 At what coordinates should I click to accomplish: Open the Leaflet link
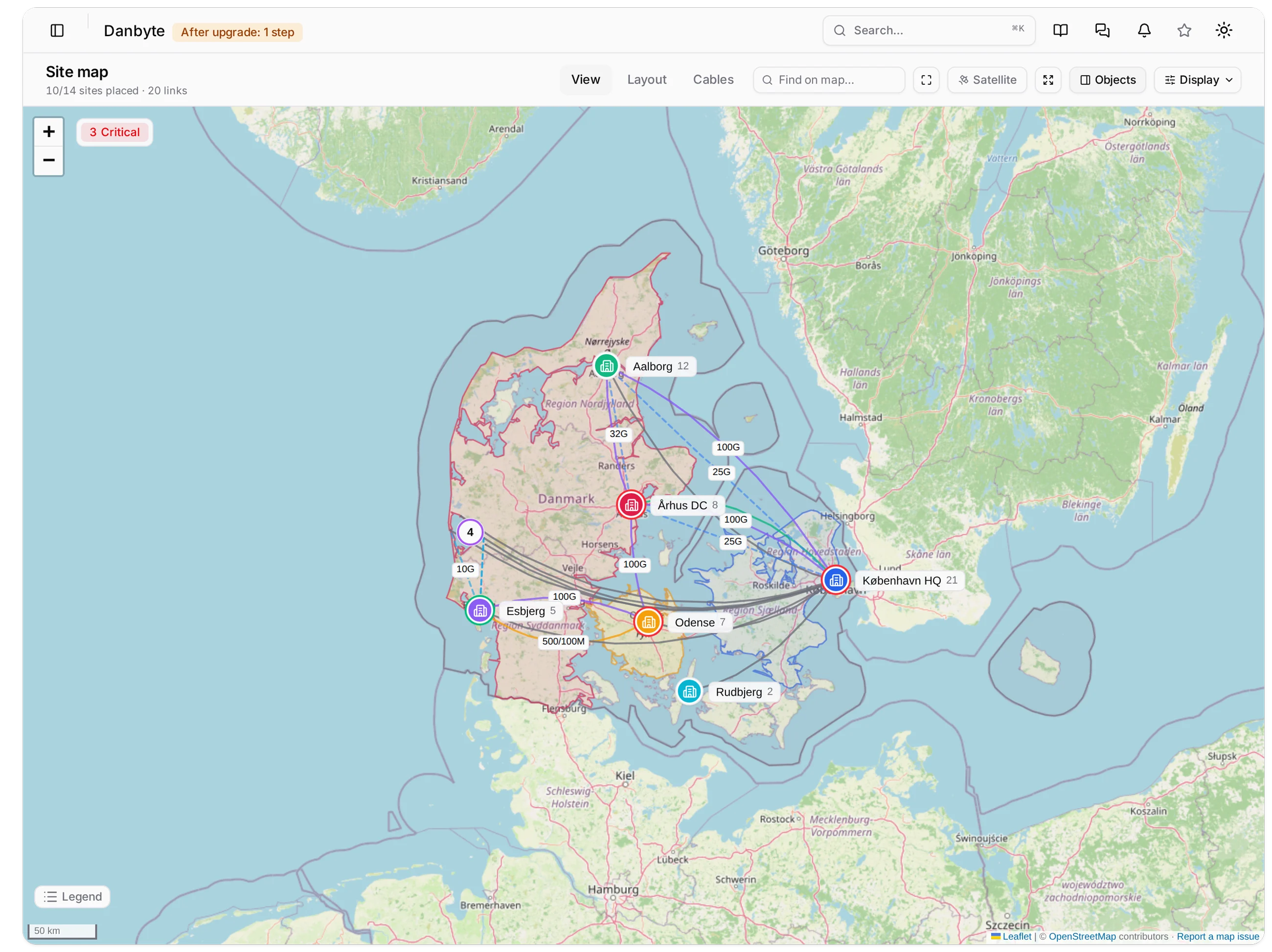tap(1017, 936)
